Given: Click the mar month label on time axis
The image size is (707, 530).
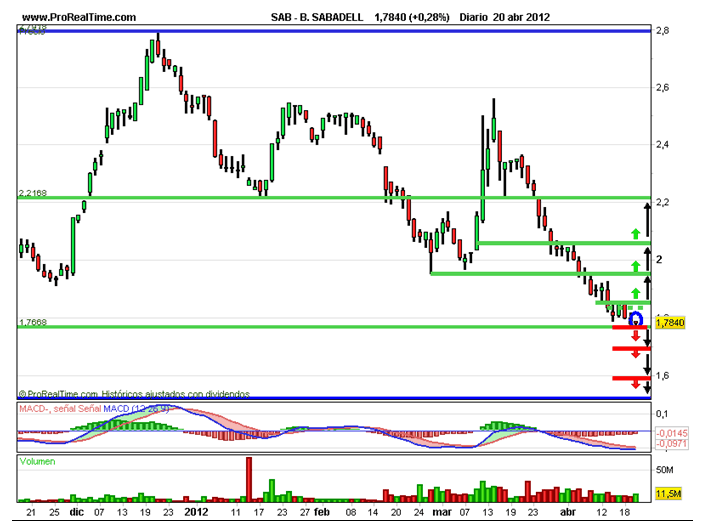Looking at the screenshot, I should pyautogui.click(x=442, y=512).
